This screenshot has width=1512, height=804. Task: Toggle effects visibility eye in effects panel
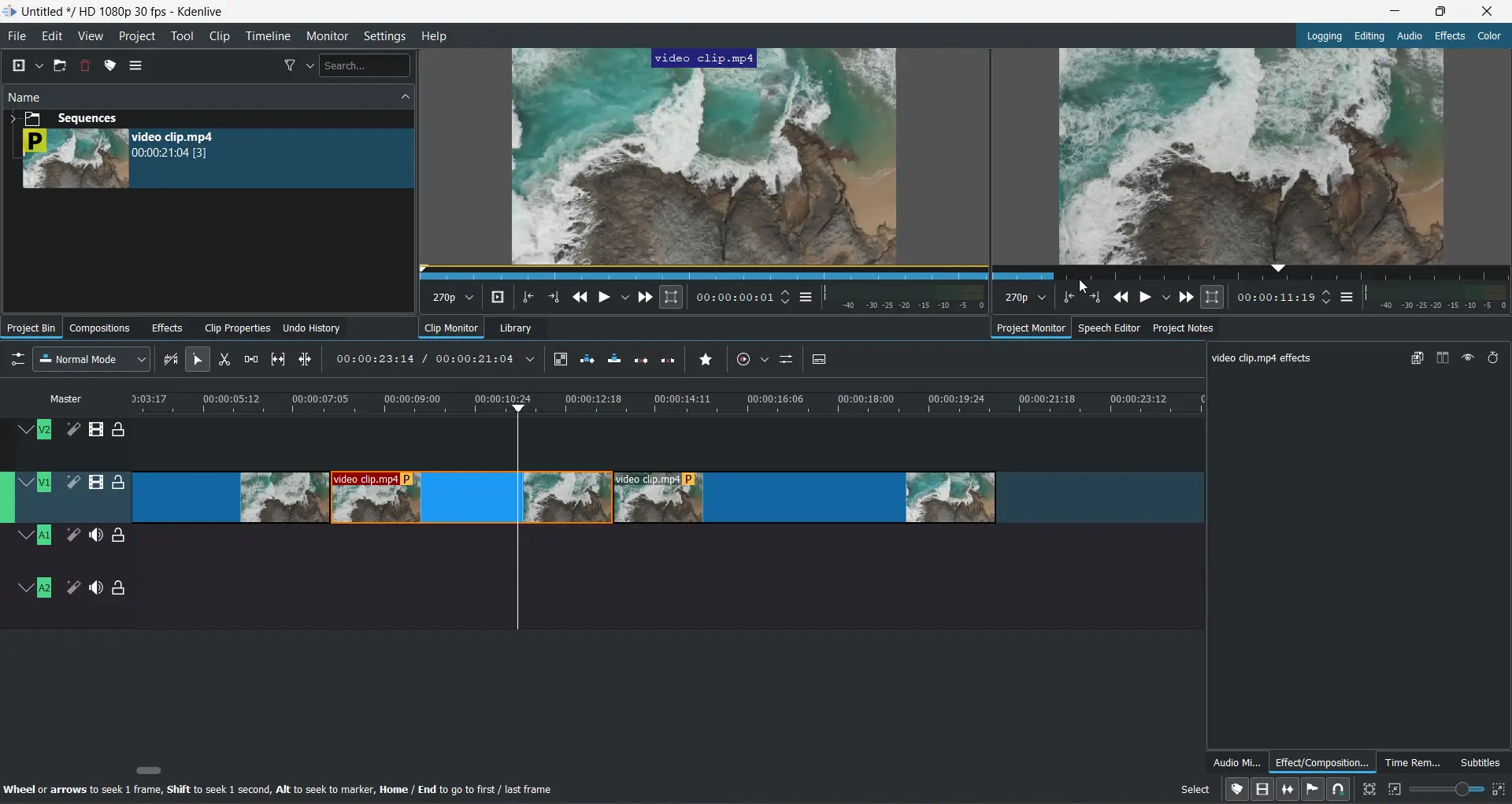1469,358
